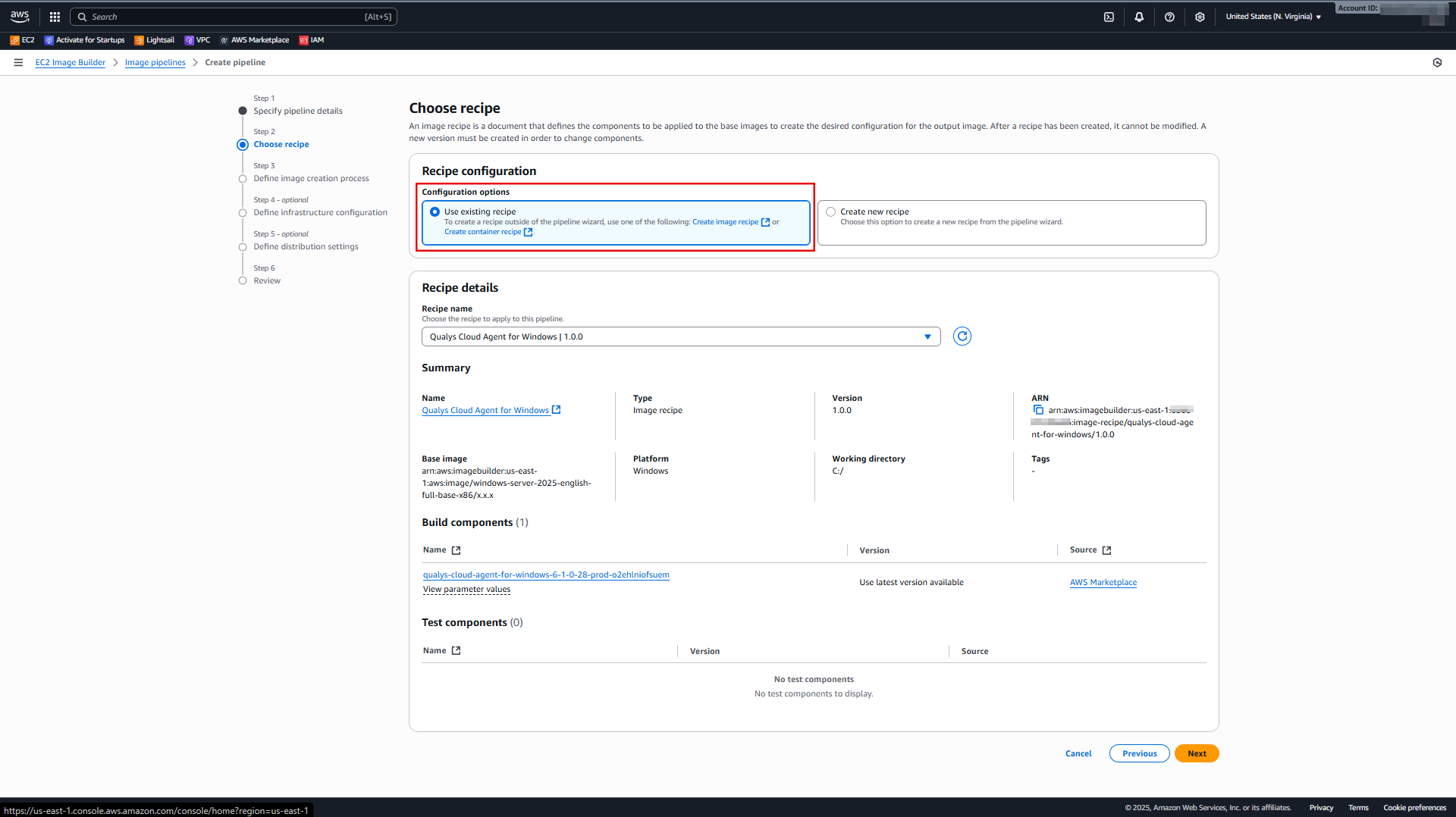Click the Image pipelines breadcrumb
Viewport: 1456px width, 817px height.
pos(155,62)
